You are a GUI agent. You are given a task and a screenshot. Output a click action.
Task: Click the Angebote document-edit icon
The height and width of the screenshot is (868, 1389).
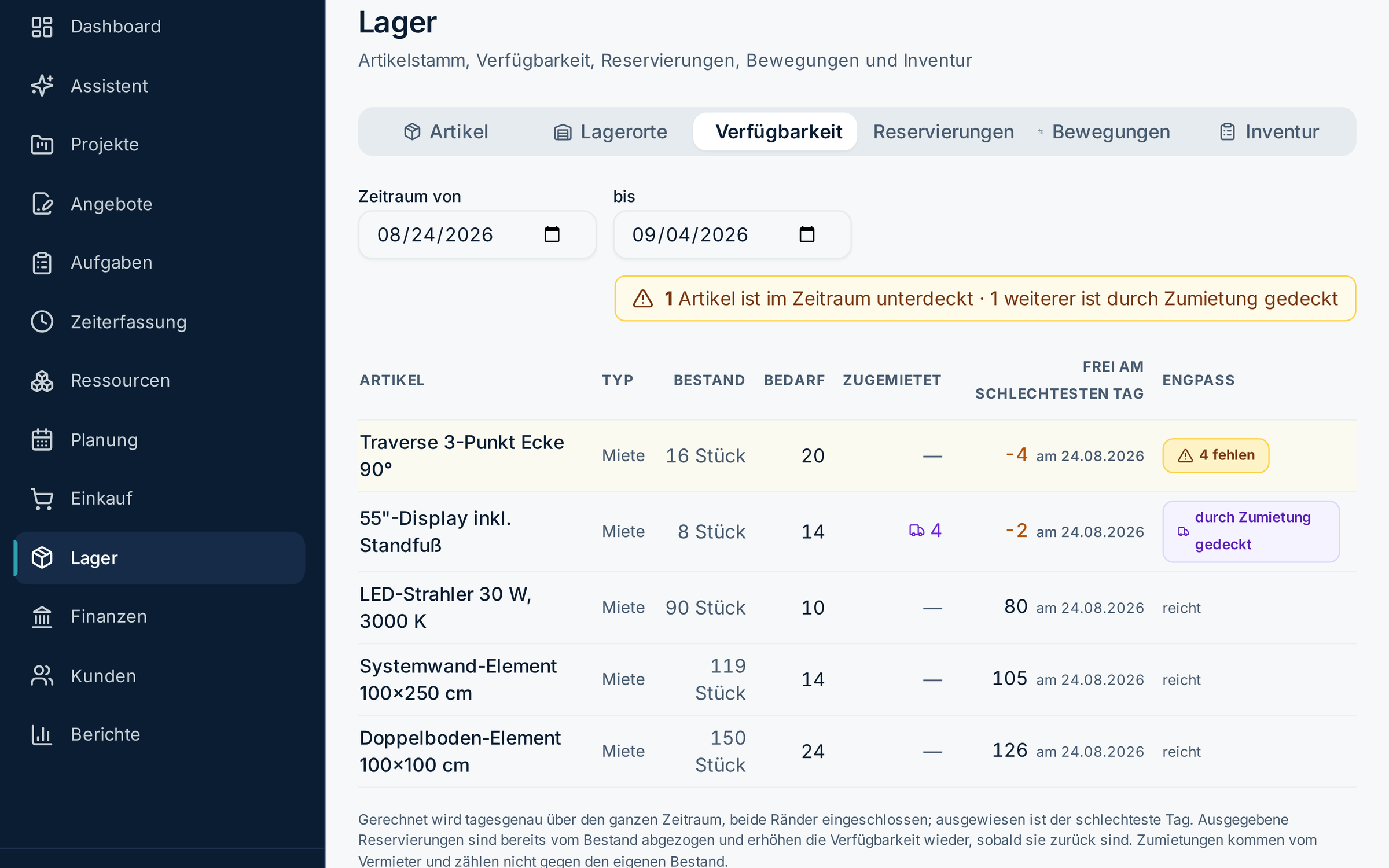pyautogui.click(x=42, y=204)
